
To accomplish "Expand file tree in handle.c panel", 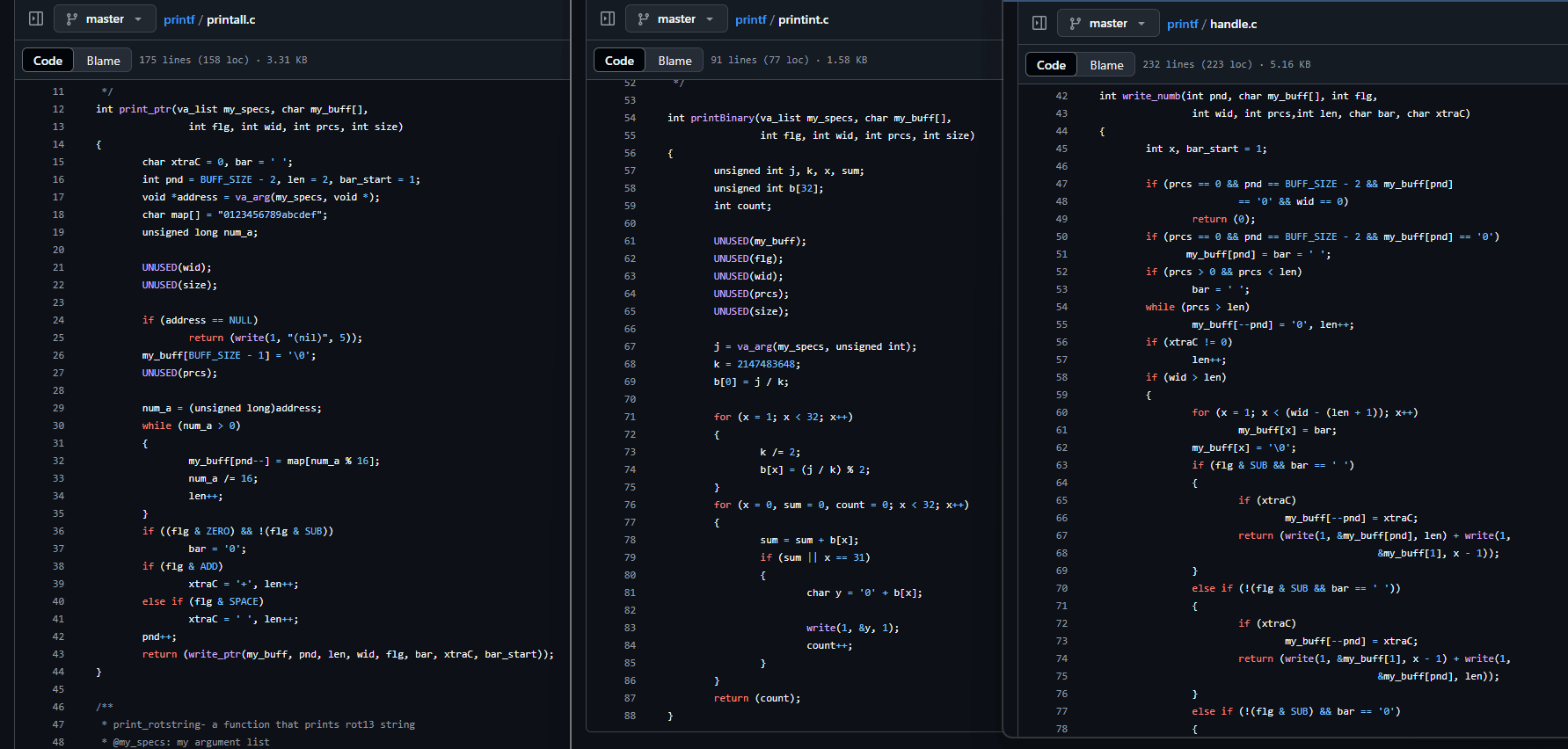I will click(x=1039, y=23).
